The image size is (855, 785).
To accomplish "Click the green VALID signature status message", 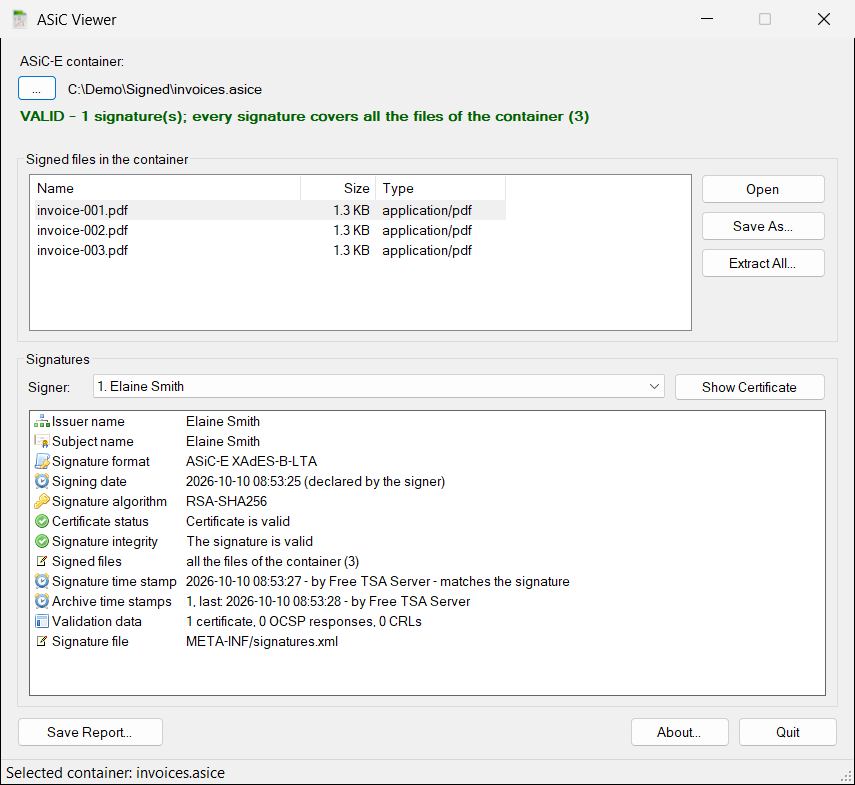I will 304,116.
